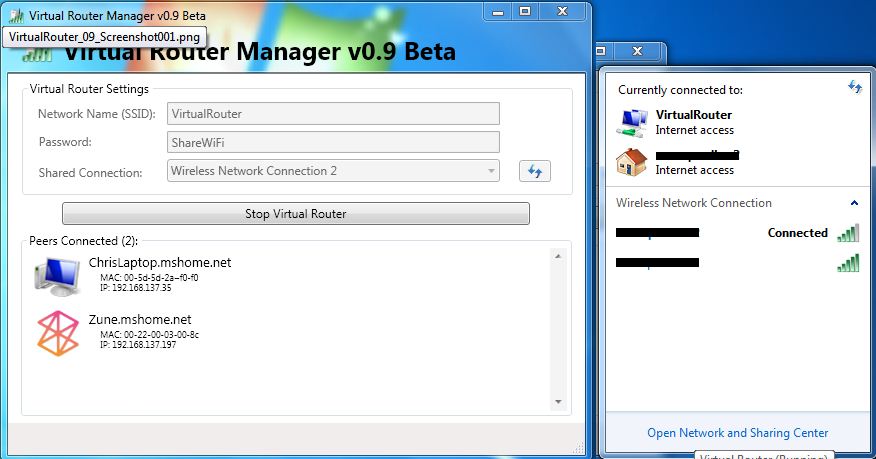Minimize the Virtual Router Manager window
Screen dimensions: 876x459
(498, 11)
